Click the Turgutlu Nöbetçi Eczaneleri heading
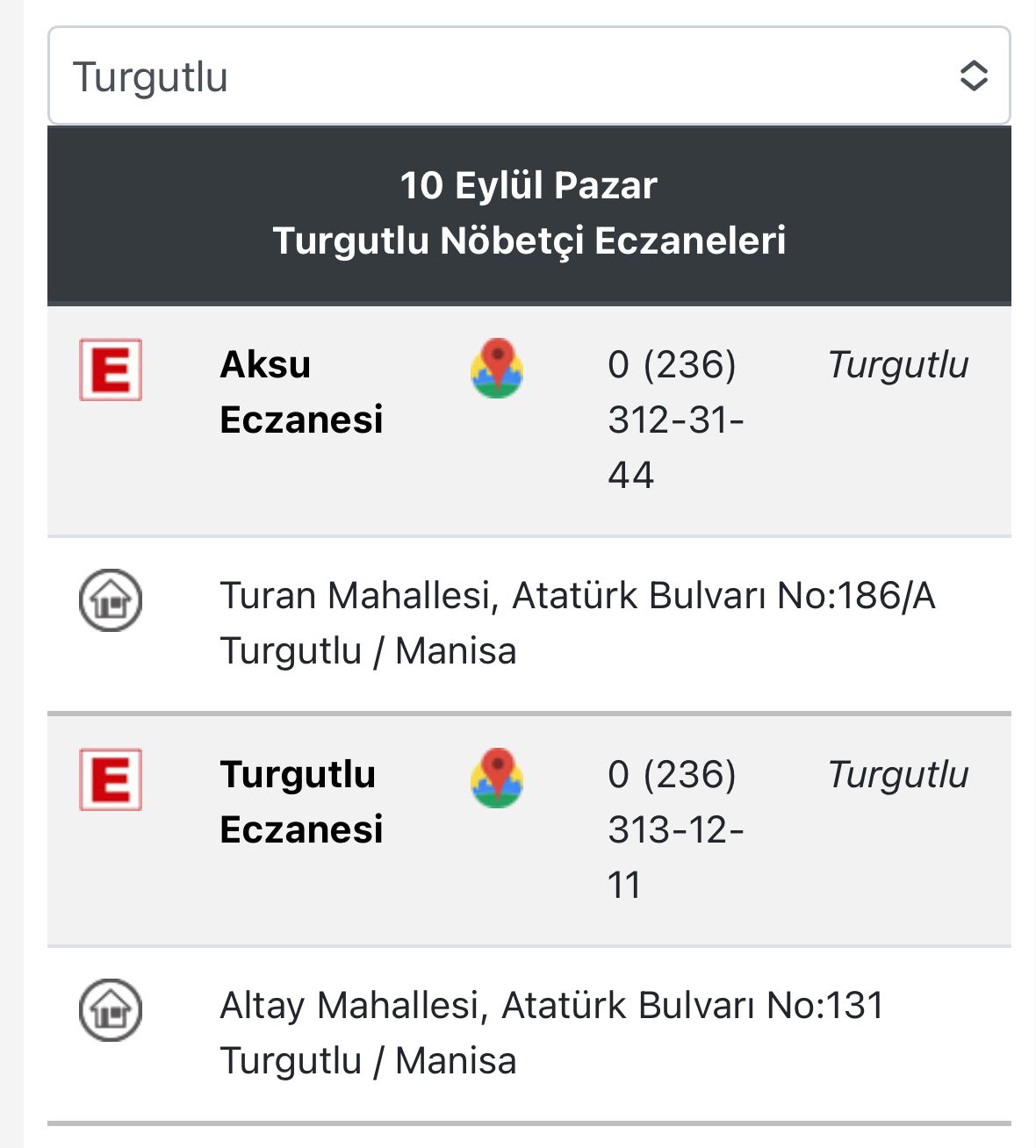 [x=529, y=241]
